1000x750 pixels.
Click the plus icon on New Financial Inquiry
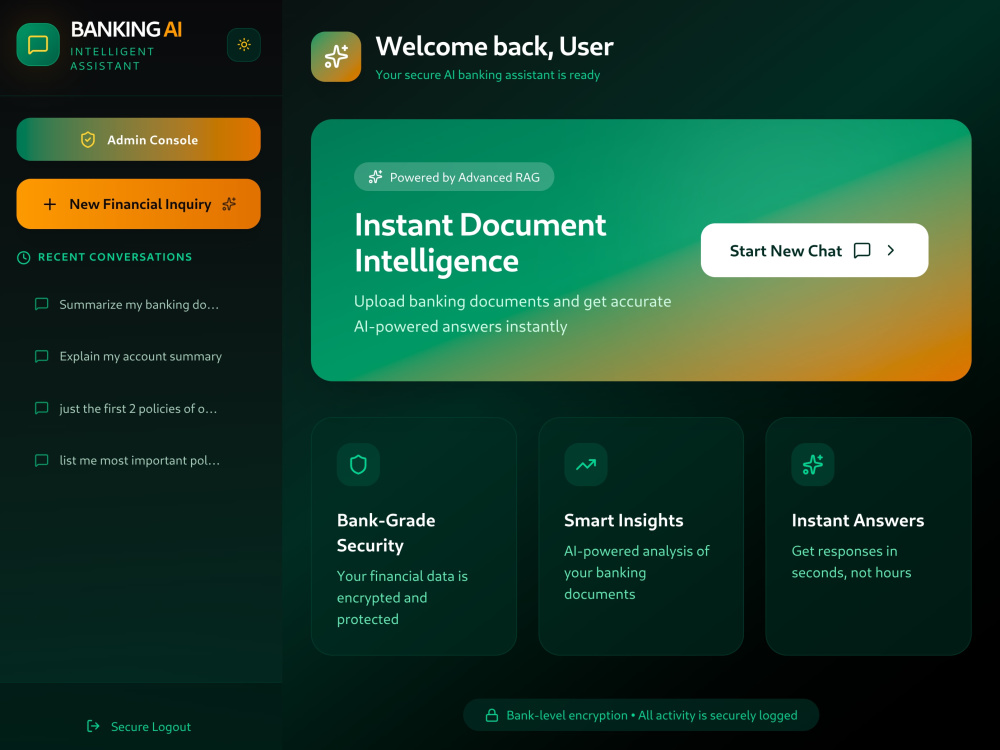[50, 204]
